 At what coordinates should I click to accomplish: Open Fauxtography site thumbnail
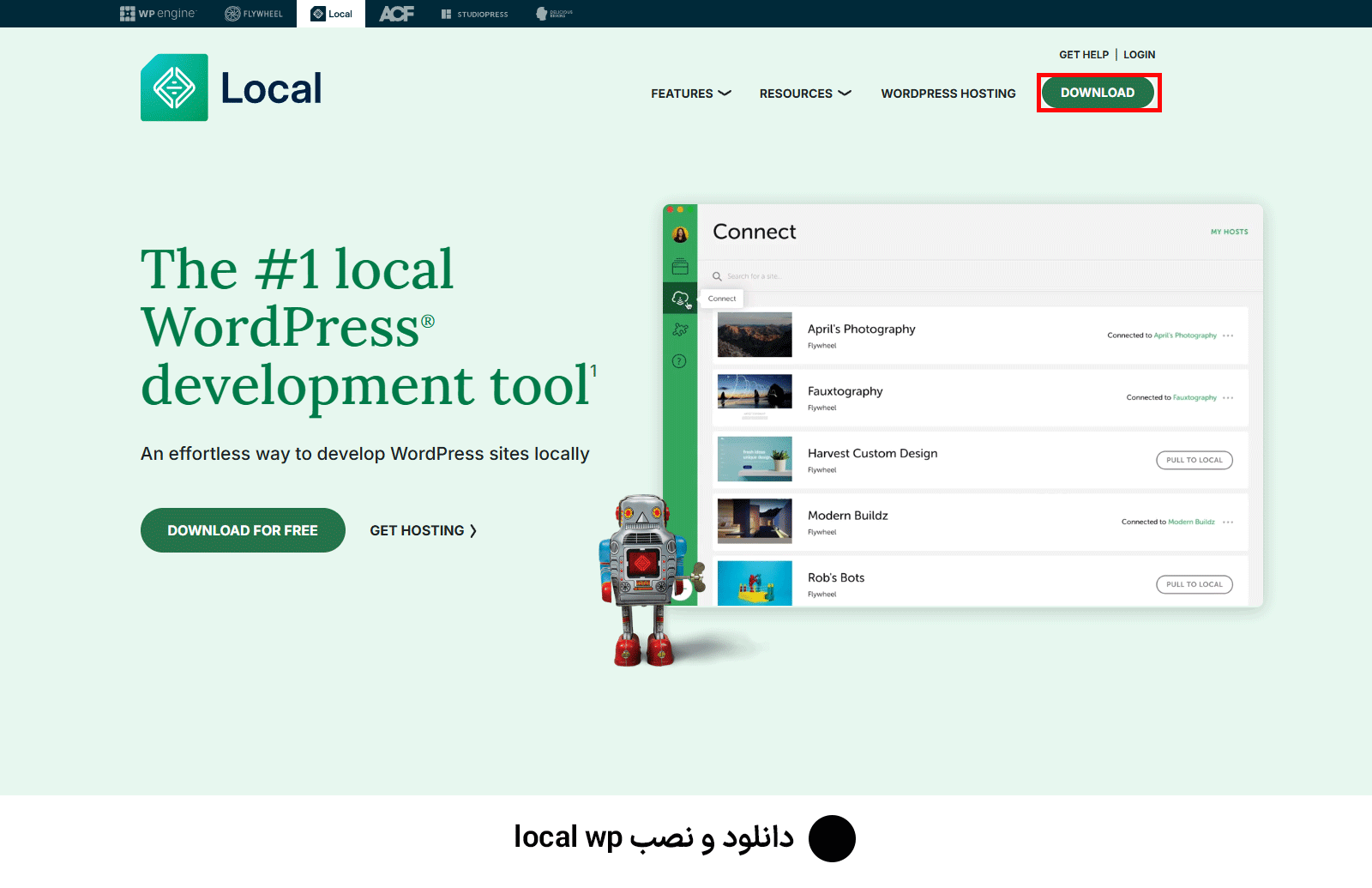point(755,396)
